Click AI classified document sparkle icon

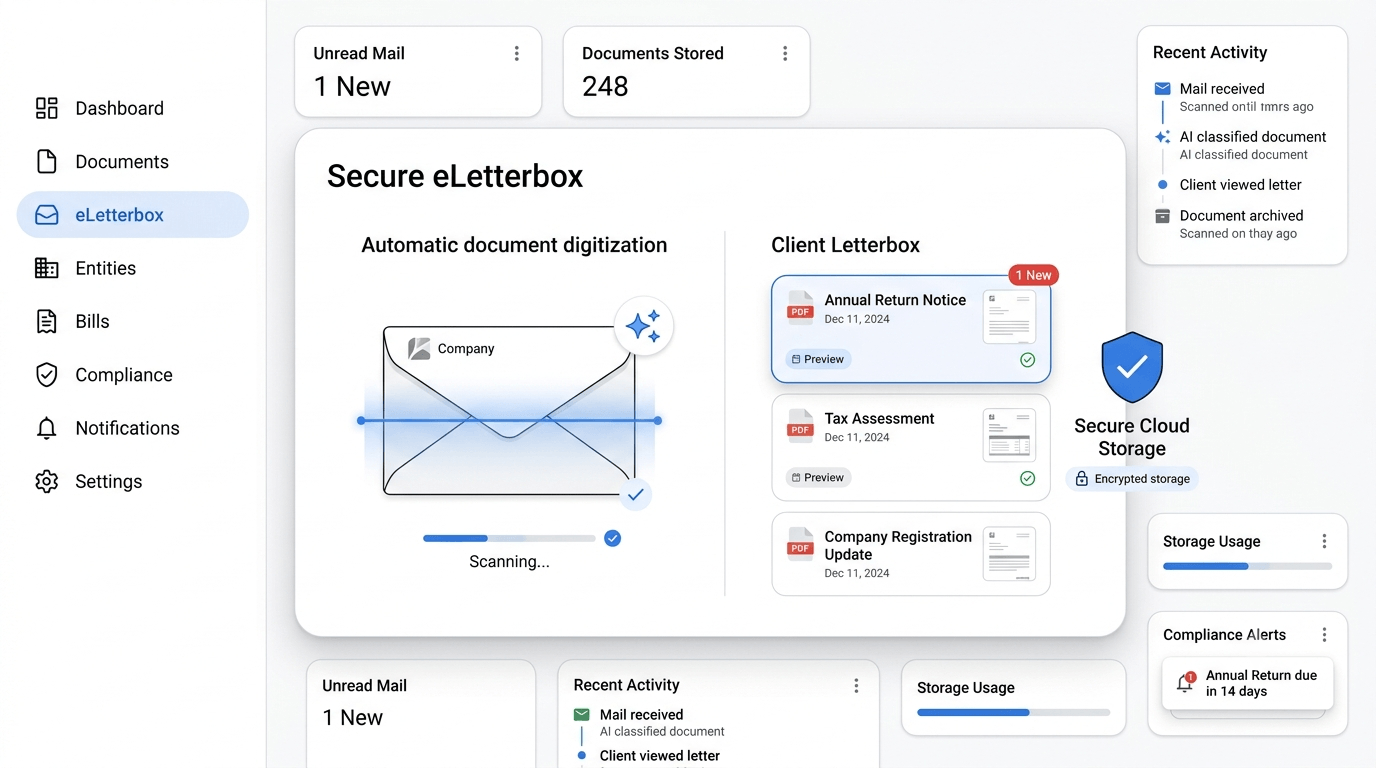(x=1162, y=137)
